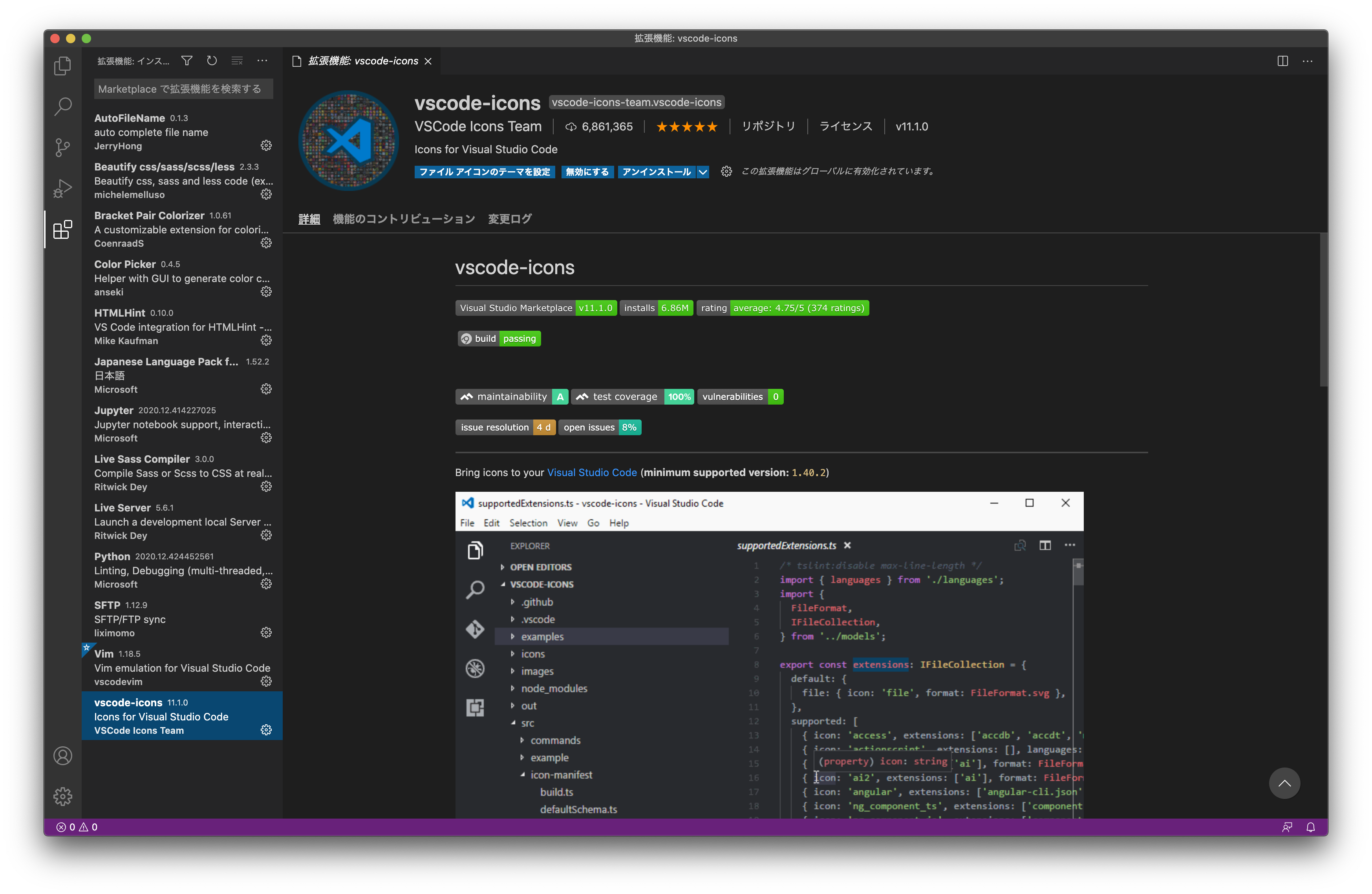Open the Search view in activity bar
1372x894 pixels.
(63, 106)
